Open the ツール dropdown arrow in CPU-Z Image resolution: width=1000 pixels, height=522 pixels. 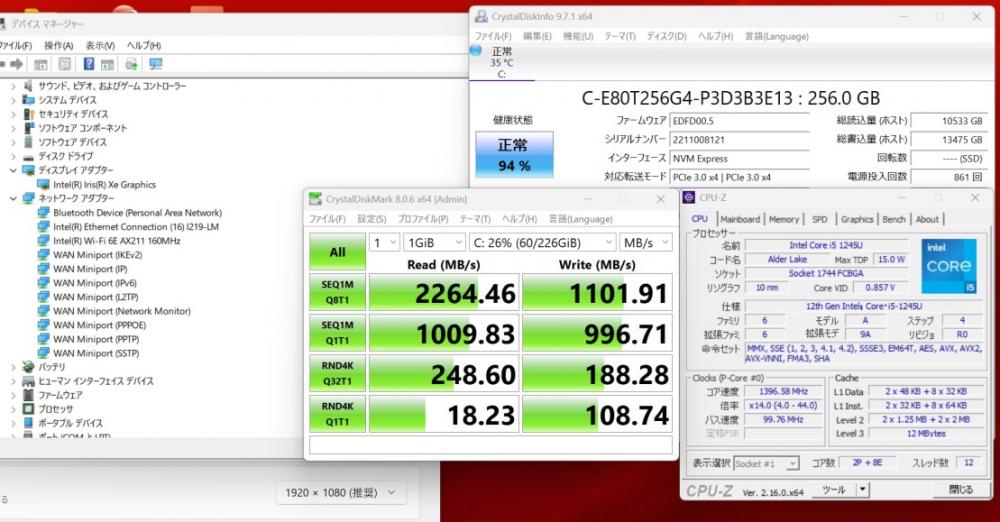click(862, 489)
